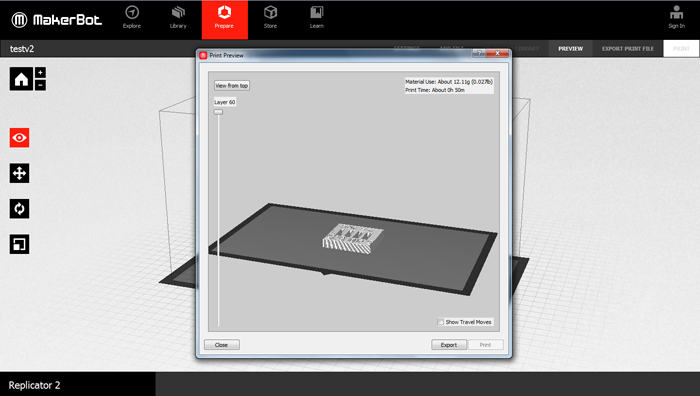Click the Print Time text
700x396 pixels.
point(435,90)
